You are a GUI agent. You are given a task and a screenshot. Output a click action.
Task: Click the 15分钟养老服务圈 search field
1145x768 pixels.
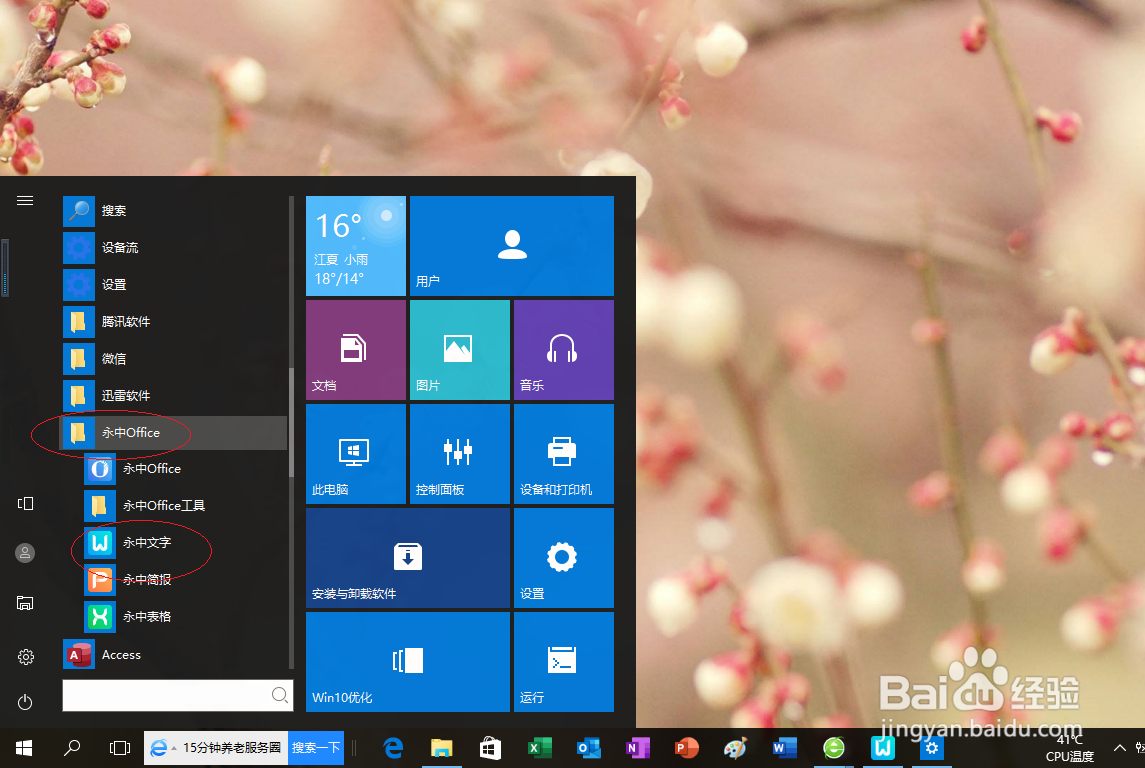pyautogui.click(x=216, y=748)
